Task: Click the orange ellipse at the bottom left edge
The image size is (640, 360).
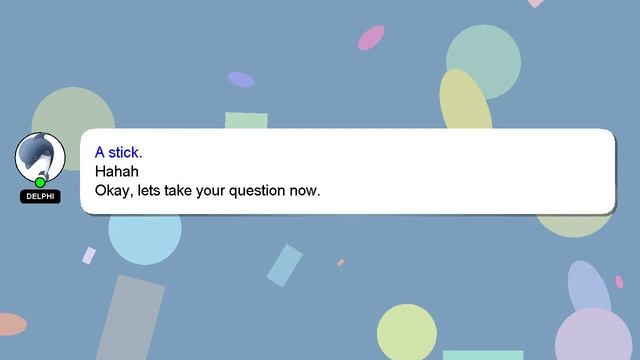Action: [12, 324]
